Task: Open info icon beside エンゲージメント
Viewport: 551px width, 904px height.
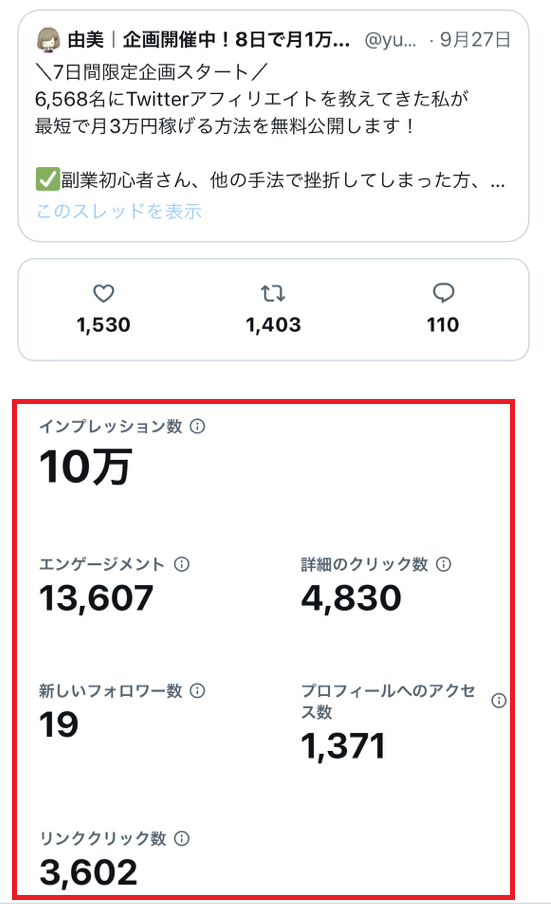Action: pos(182,564)
